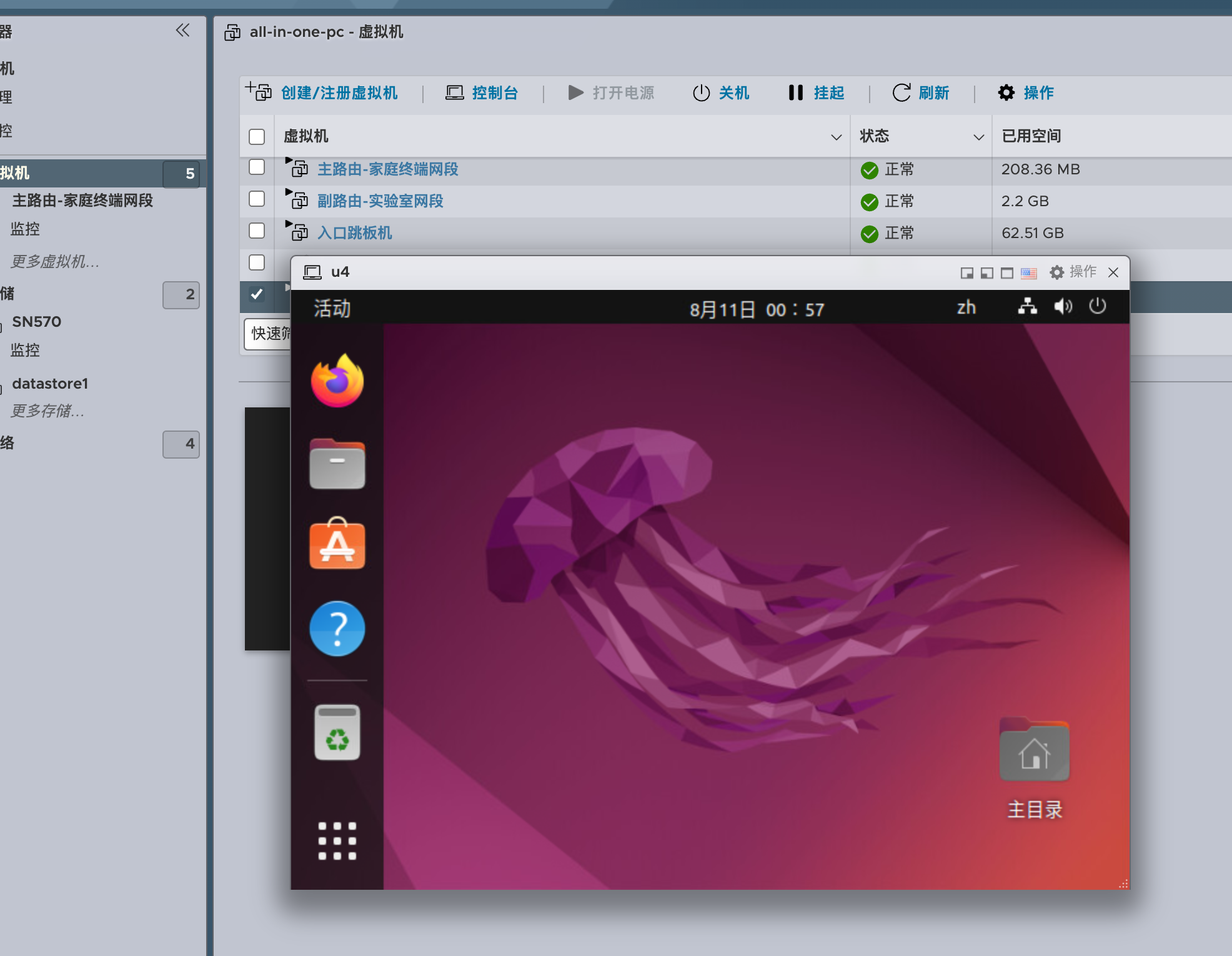Image resolution: width=1232 pixels, height=956 pixels.
Task: Select datastore1 in navigator
Action: click(x=50, y=384)
